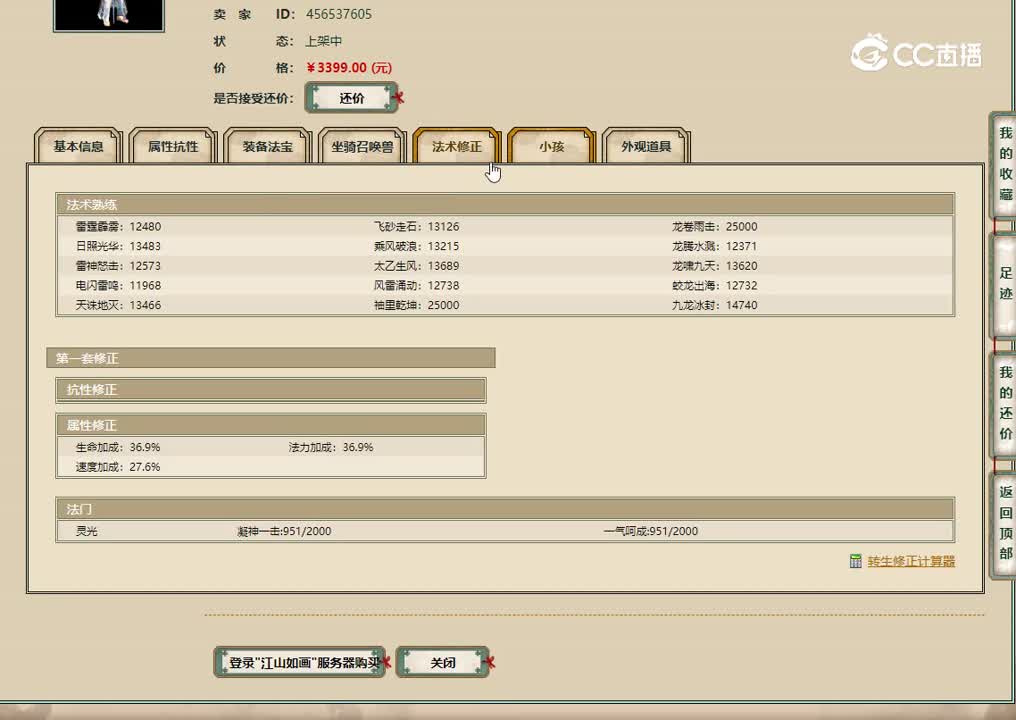
Task: Open 我的还价 side panel
Action: pos(1004,403)
